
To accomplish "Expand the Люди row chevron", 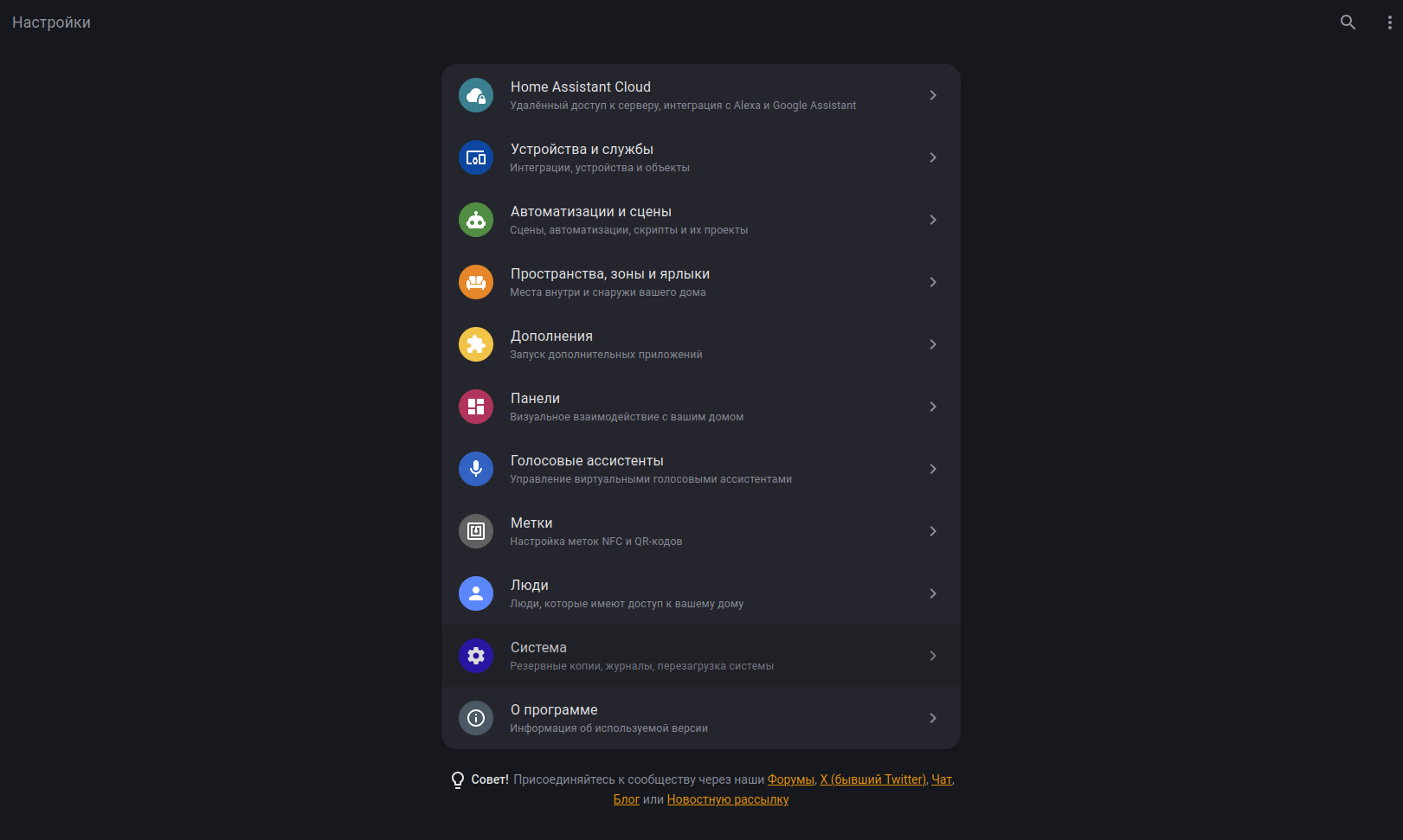I will 933,593.
